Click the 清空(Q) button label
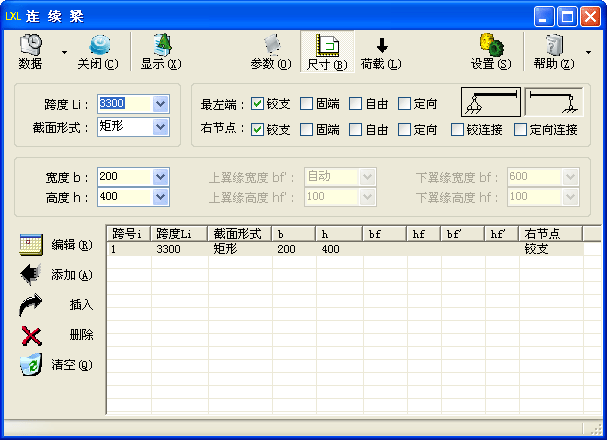This screenshot has height=440, width=607. (72, 365)
